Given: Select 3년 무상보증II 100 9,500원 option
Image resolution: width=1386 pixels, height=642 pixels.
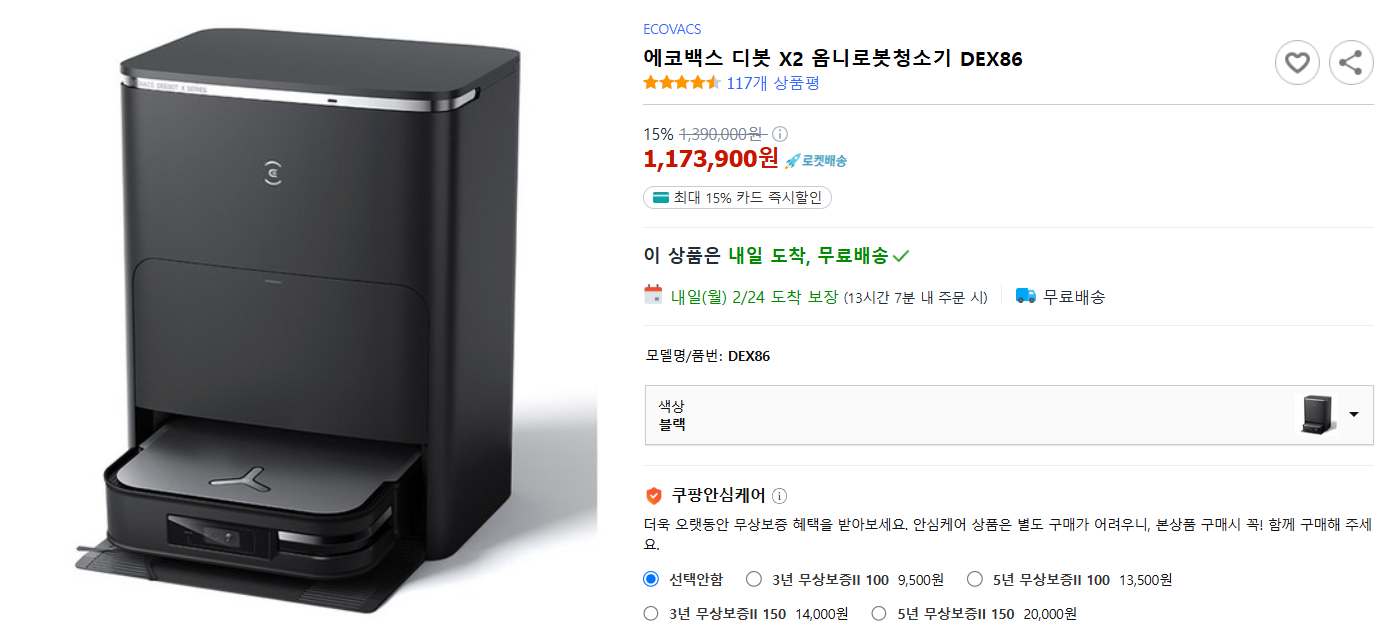Looking at the screenshot, I should (754, 579).
